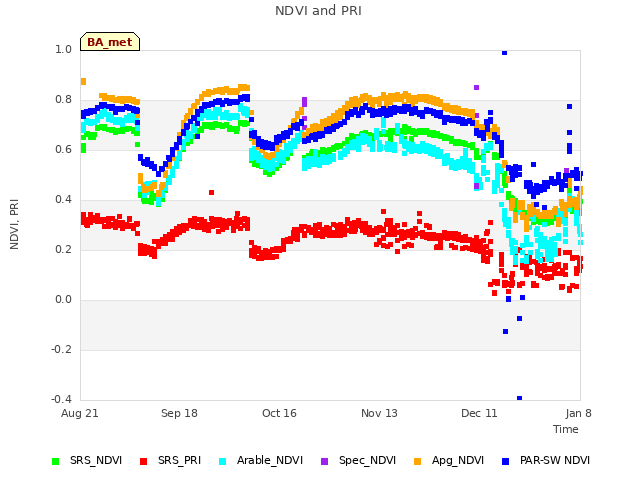This screenshot has width=640, height=480.
Task: Click the BA_met site label
Action: [x=110, y=42]
